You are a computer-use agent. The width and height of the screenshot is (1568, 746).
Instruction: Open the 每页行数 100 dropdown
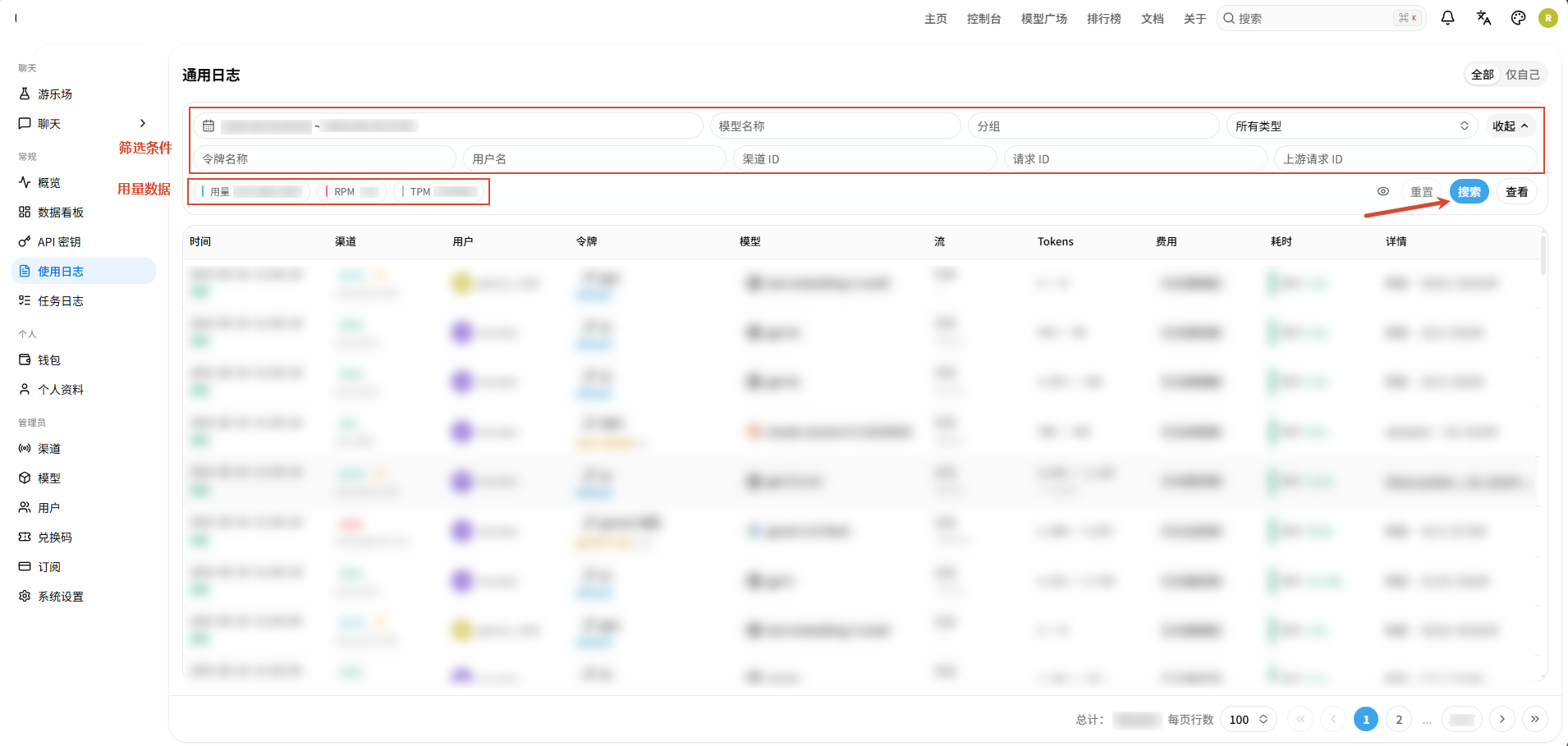click(x=1249, y=720)
